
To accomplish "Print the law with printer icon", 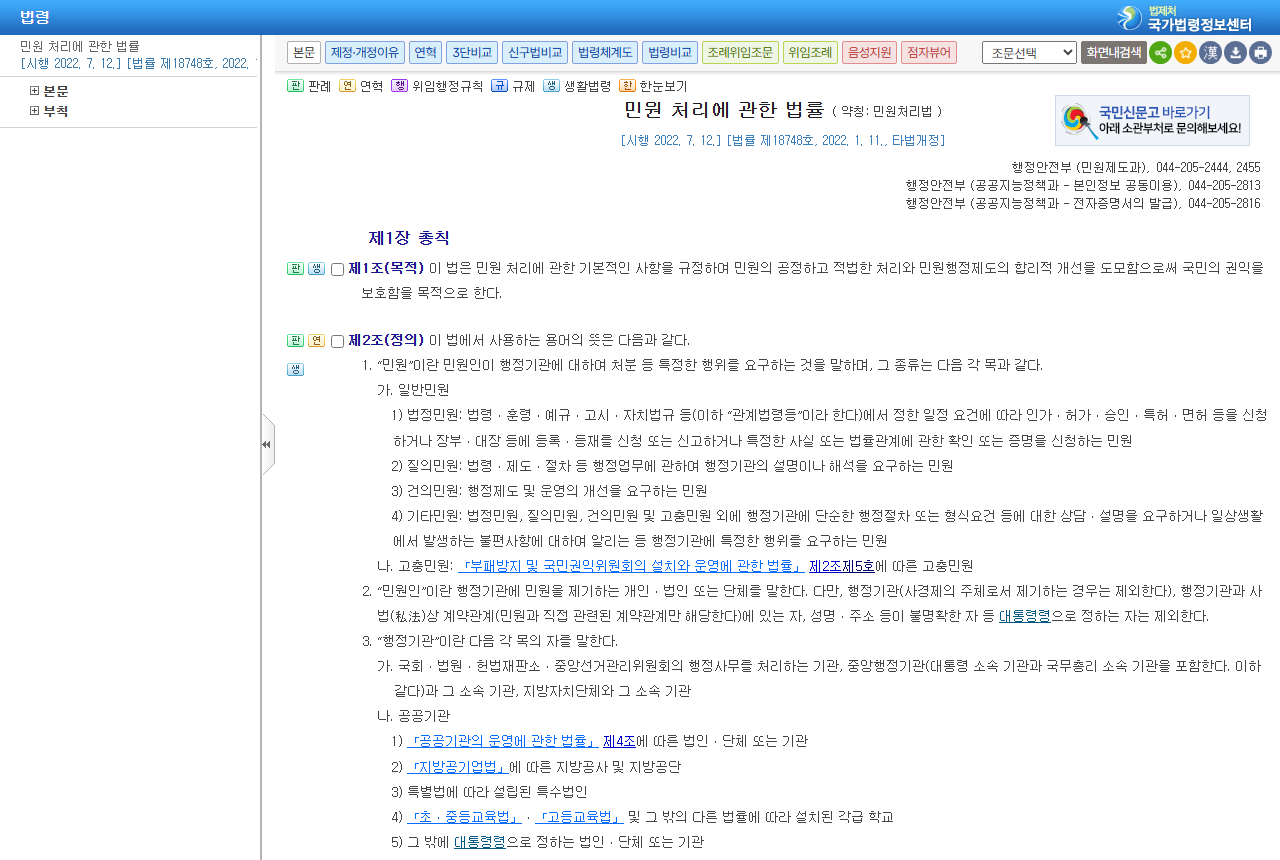I will (1260, 53).
